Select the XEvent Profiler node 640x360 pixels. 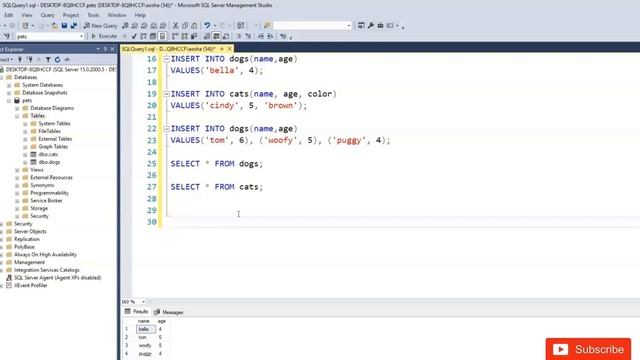tap(31, 286)
